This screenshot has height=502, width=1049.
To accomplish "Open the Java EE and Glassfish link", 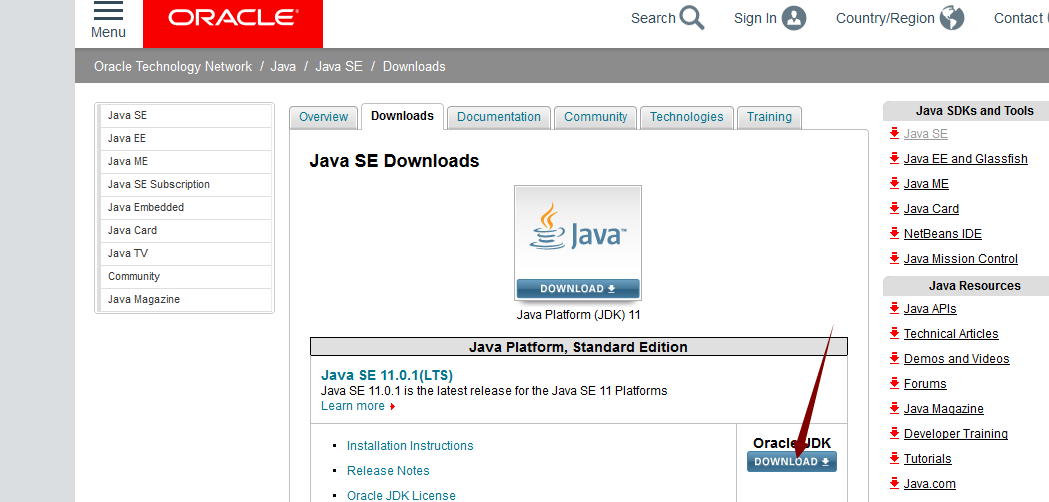I will 965,159.
